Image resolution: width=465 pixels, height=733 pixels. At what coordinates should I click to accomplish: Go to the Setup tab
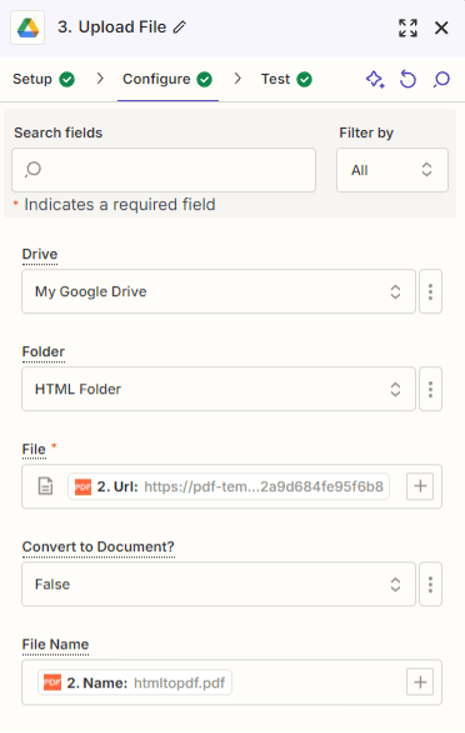[43, 79]
